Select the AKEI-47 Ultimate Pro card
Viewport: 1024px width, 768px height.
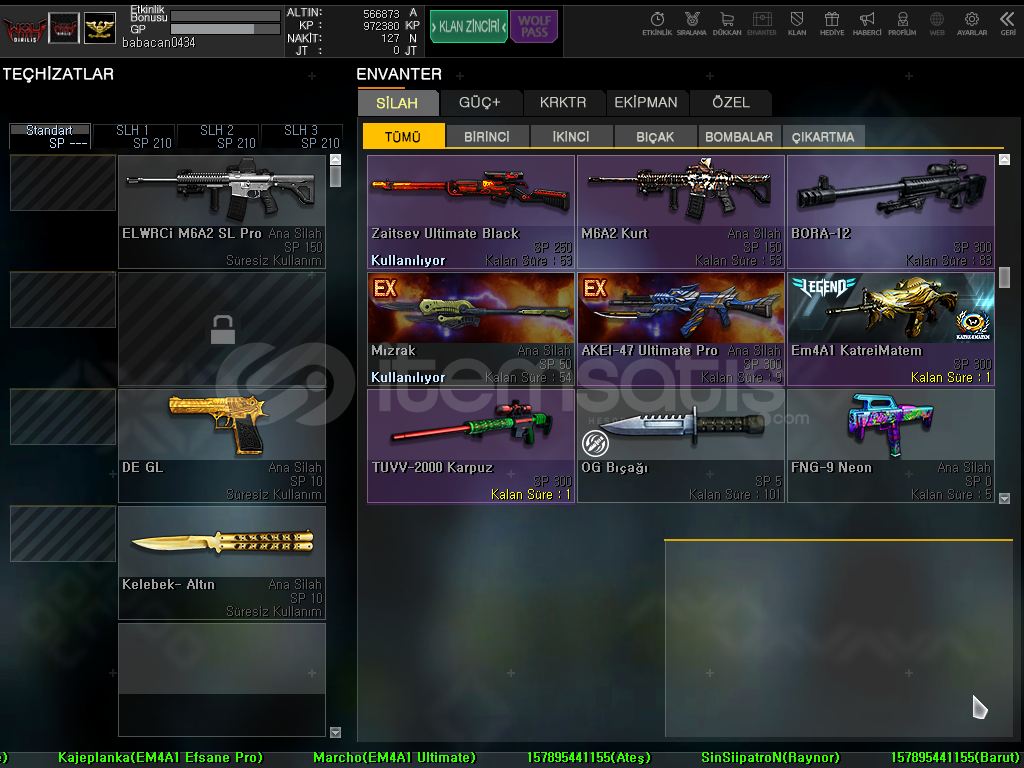[x=681, y=329]
